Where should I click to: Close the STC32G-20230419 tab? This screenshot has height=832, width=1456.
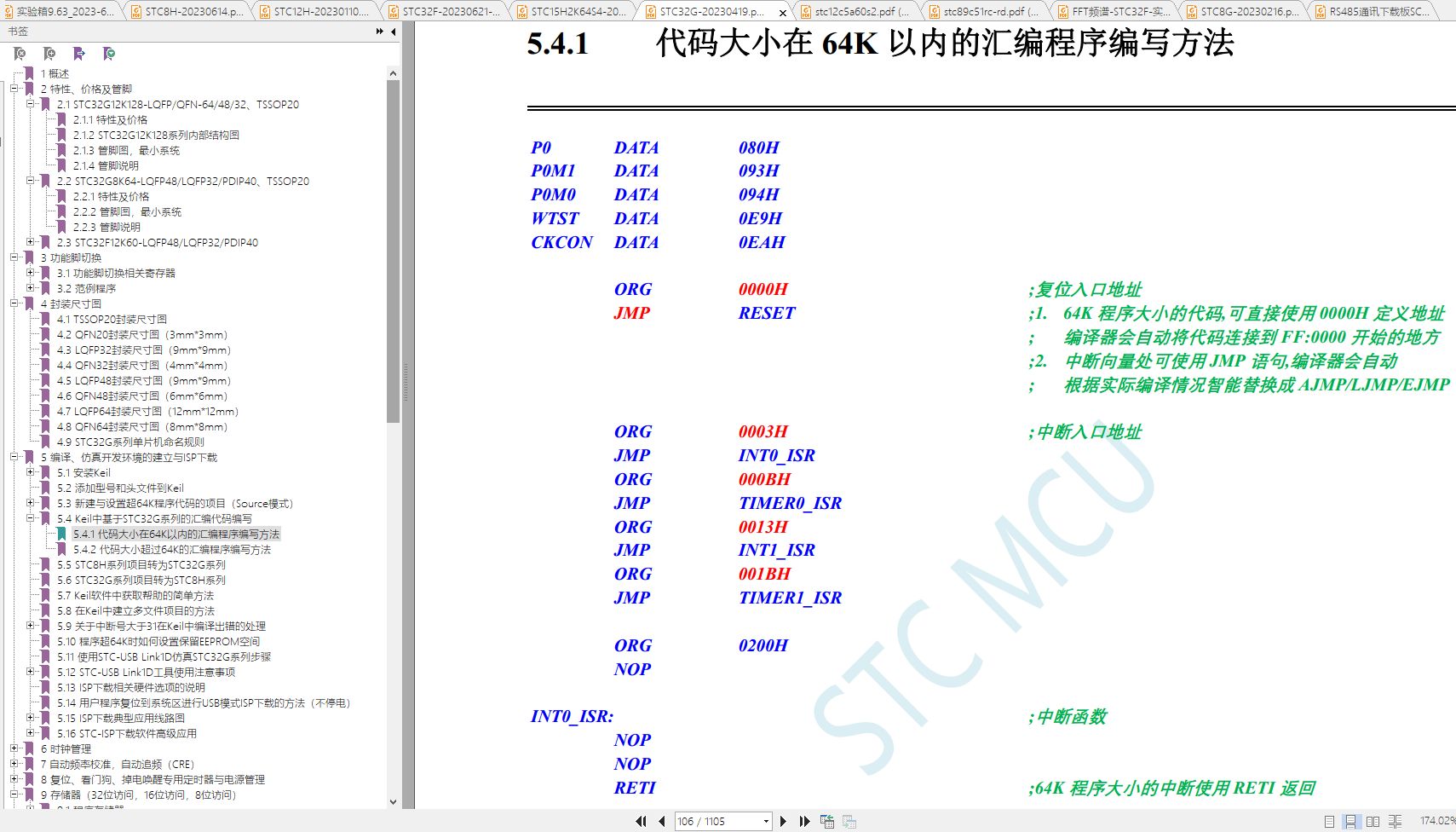tap(783, 13)
